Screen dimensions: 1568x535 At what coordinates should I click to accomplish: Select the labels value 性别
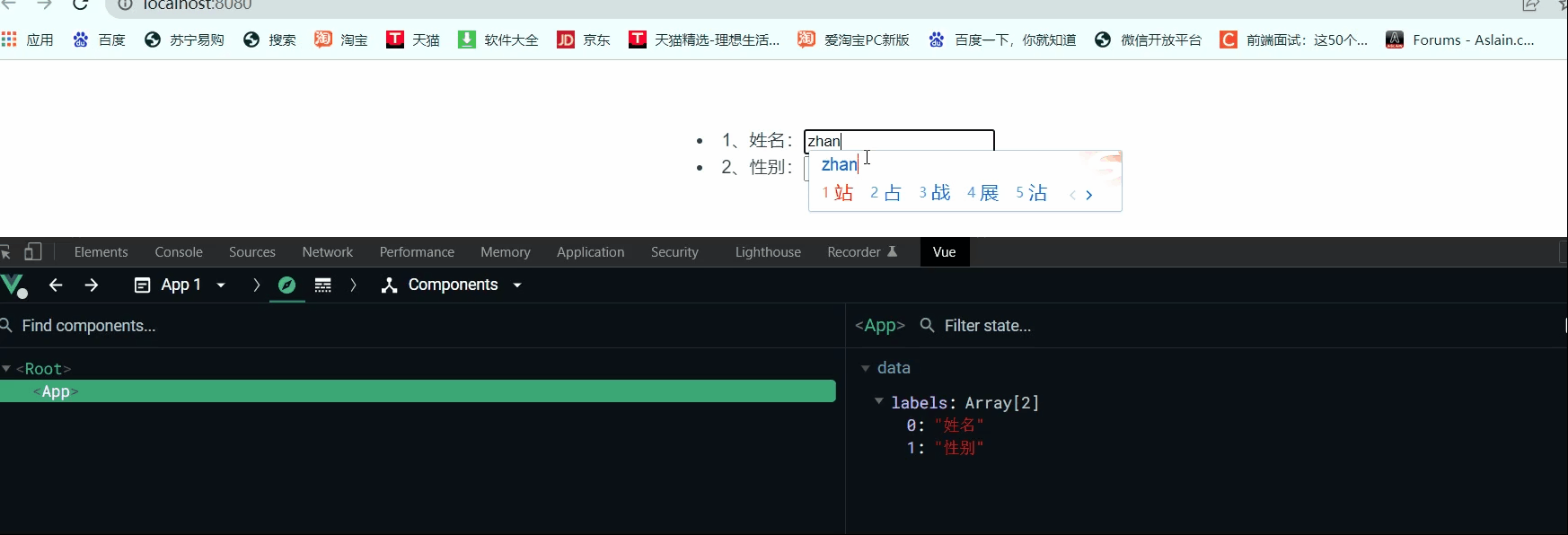959,448
